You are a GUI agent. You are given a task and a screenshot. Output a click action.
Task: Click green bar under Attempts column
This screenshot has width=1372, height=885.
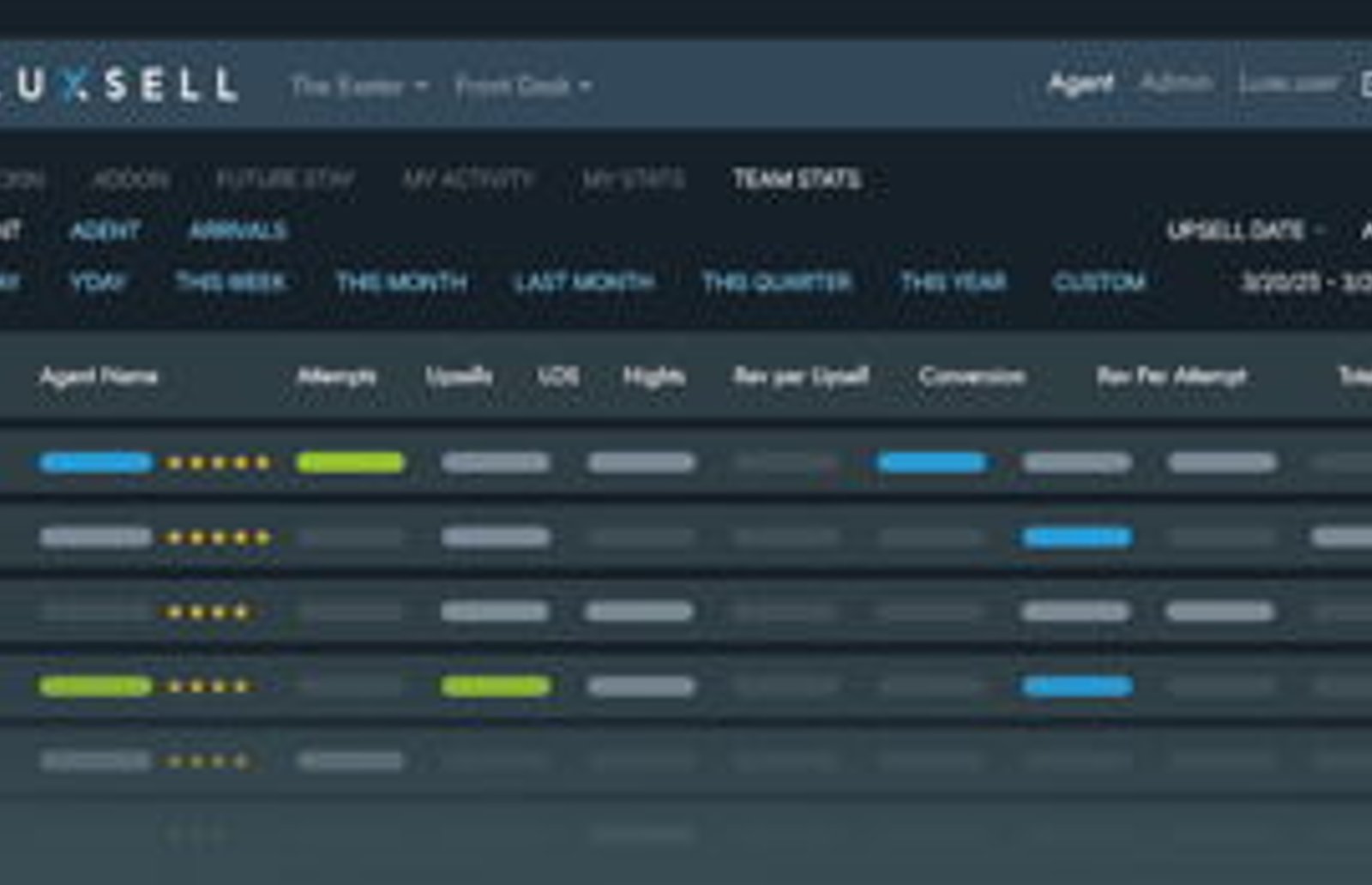[x=350, y=463]
